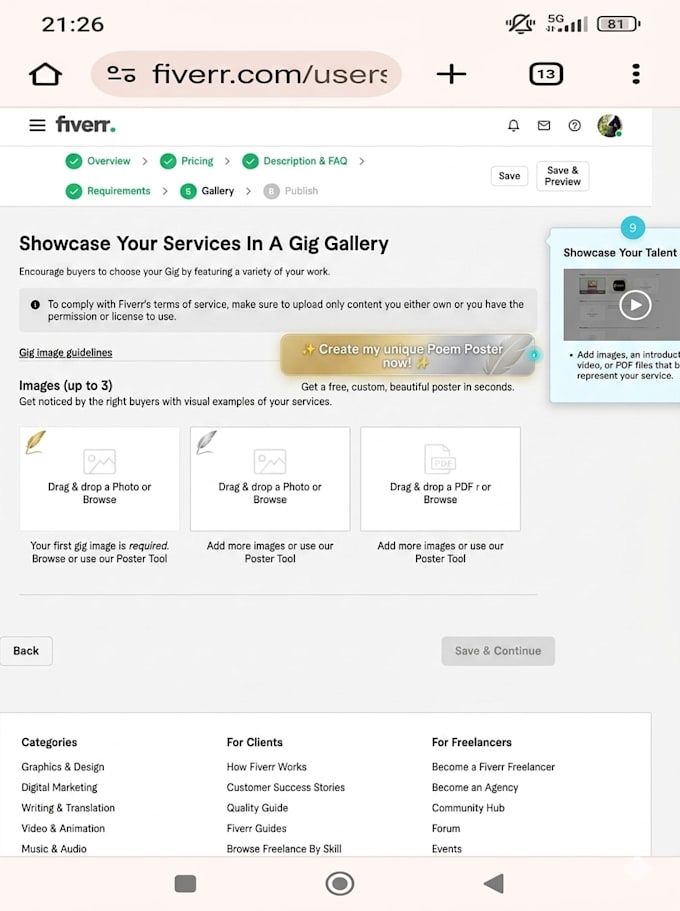Open help question mark icon
680x911 pixels.
click(x=574, y=125)
